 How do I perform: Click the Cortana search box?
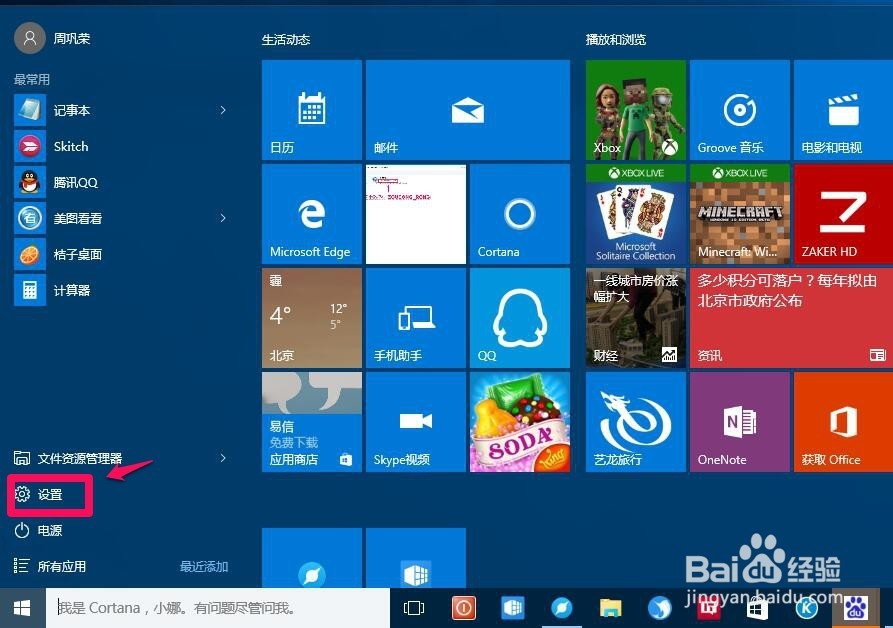tap(218, 608)
